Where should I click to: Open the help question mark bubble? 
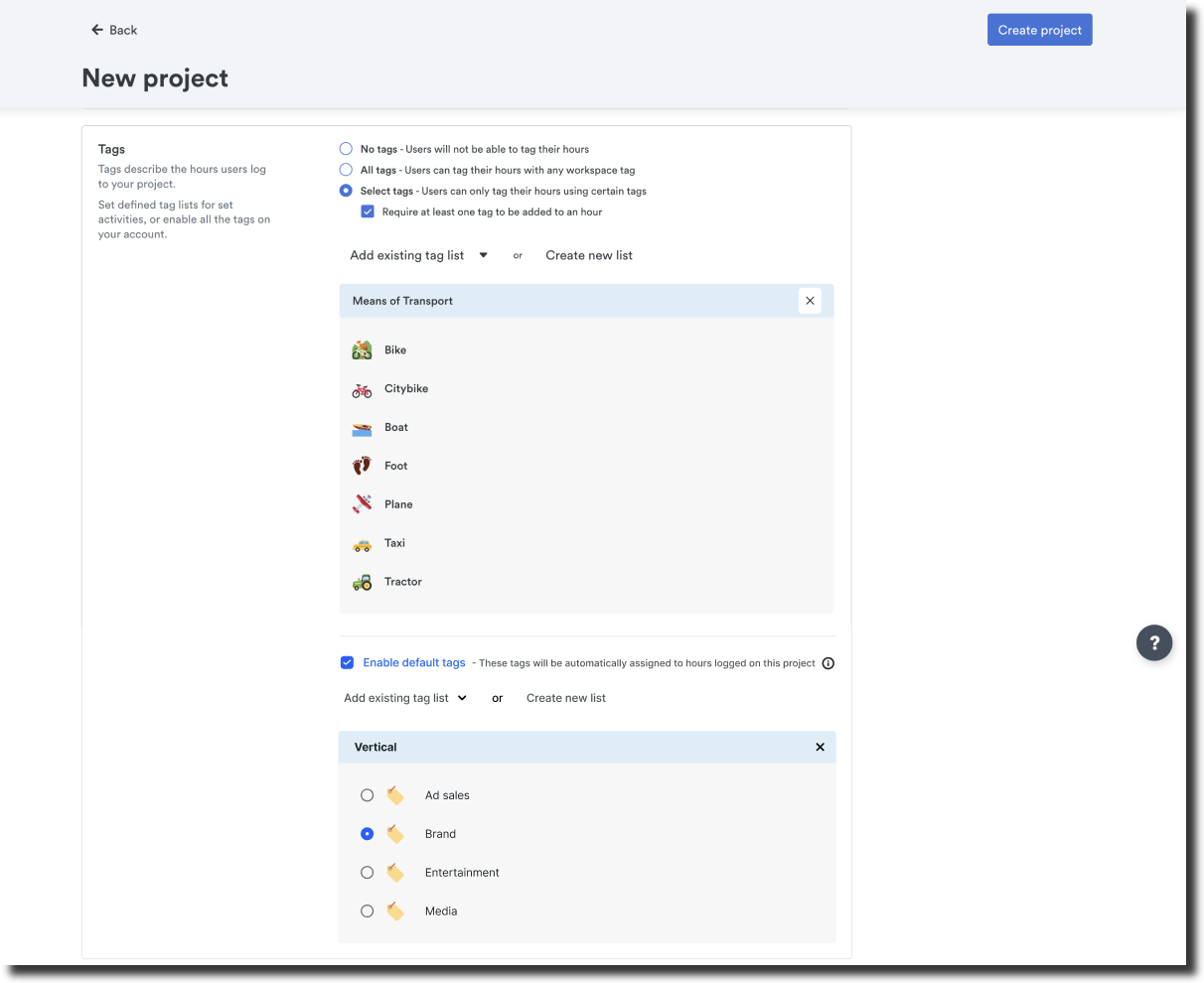1154,642
